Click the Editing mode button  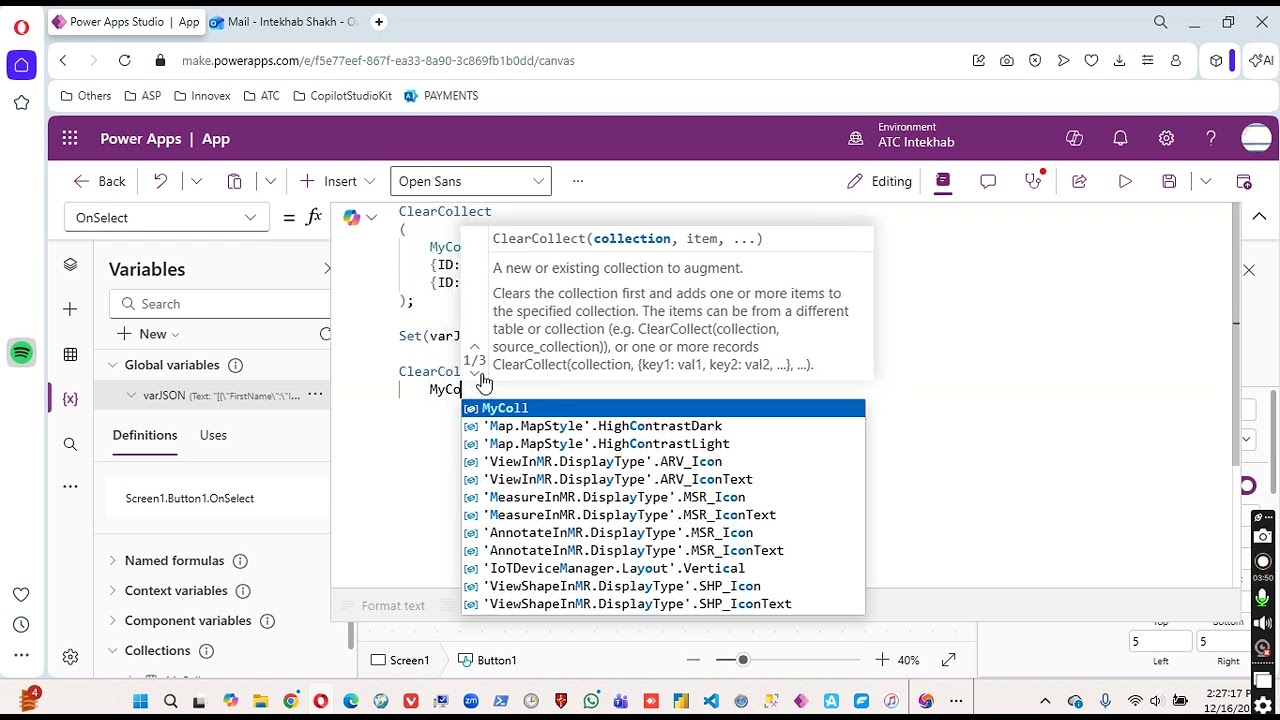pyautogui.click(x=879, y=181)
